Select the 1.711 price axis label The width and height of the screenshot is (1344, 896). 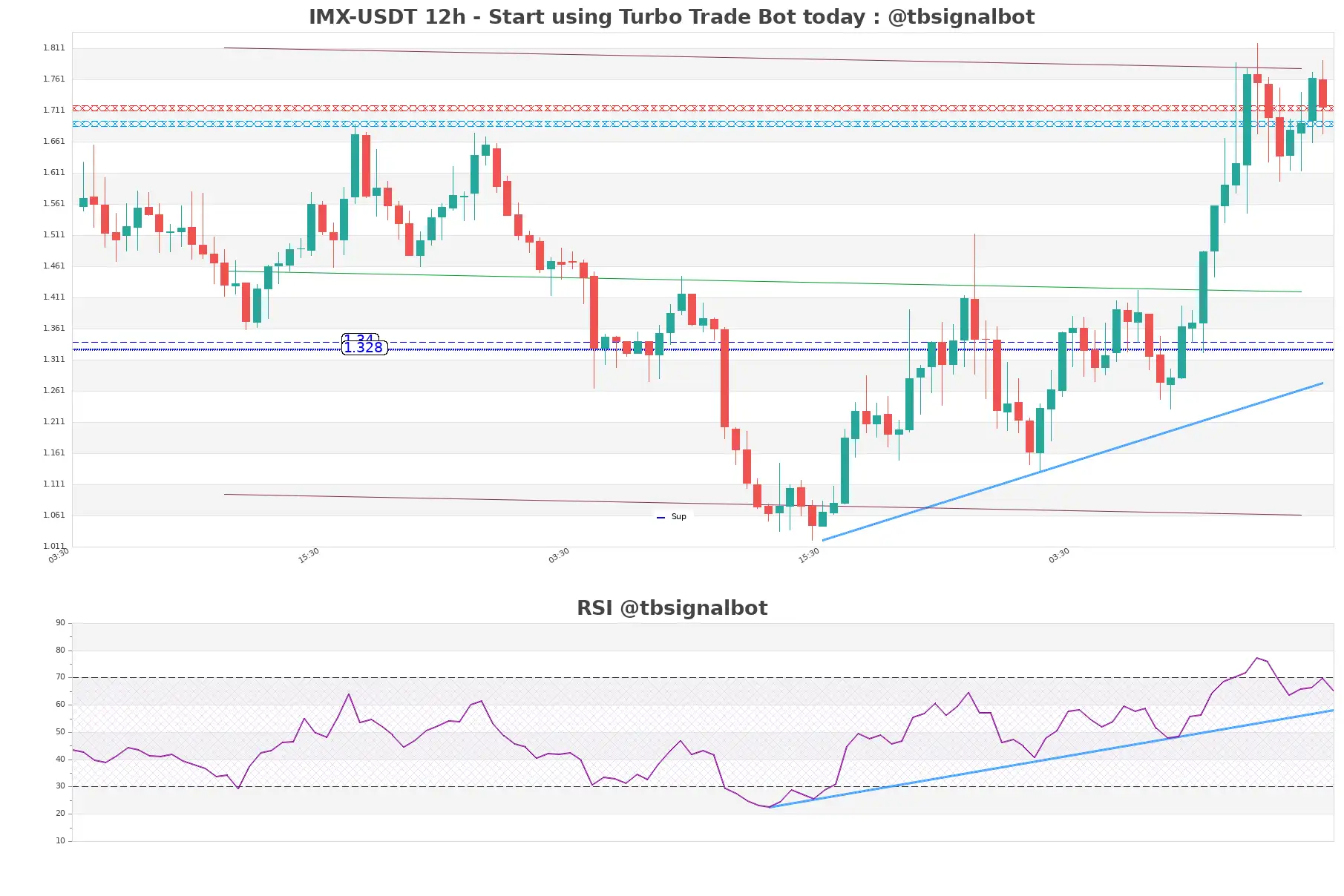coord(53,110)
